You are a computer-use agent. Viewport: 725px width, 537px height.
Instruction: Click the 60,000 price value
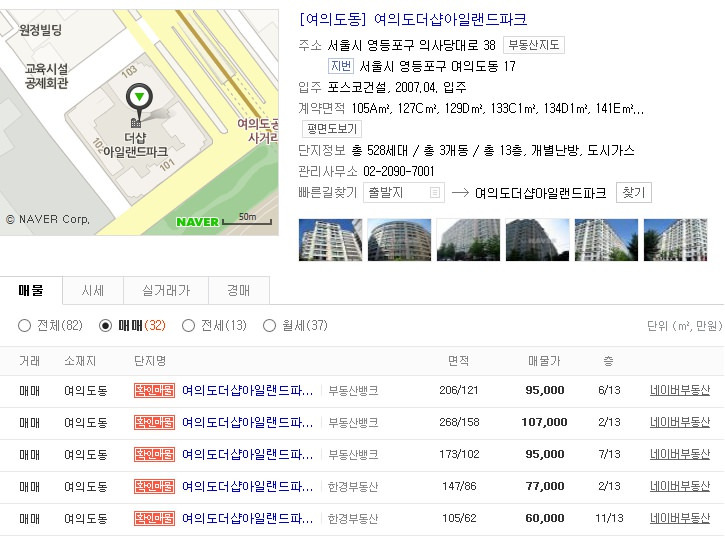point(545,518)
